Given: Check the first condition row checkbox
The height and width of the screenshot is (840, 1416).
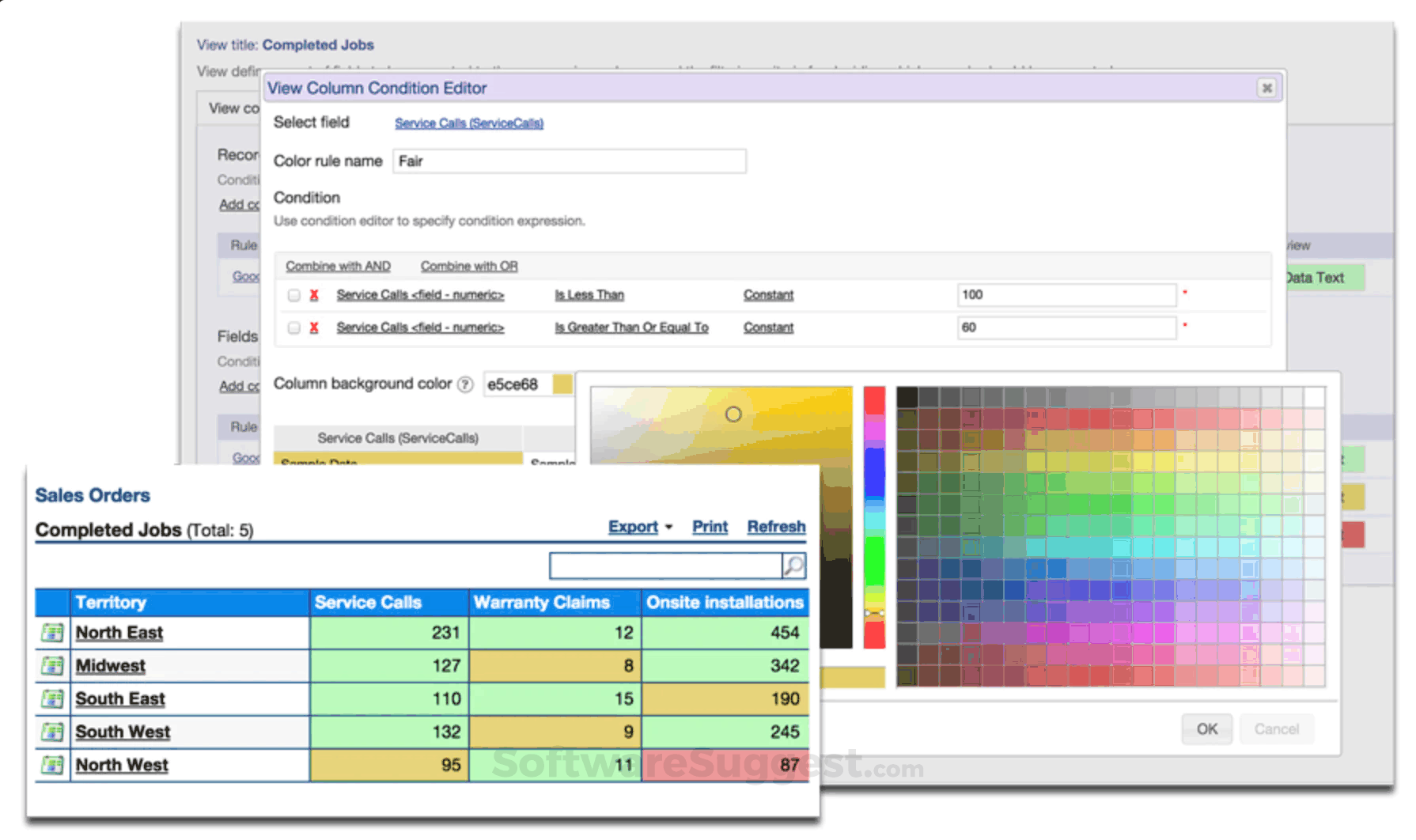Looking at the screenshot, I should click(293, 295).
